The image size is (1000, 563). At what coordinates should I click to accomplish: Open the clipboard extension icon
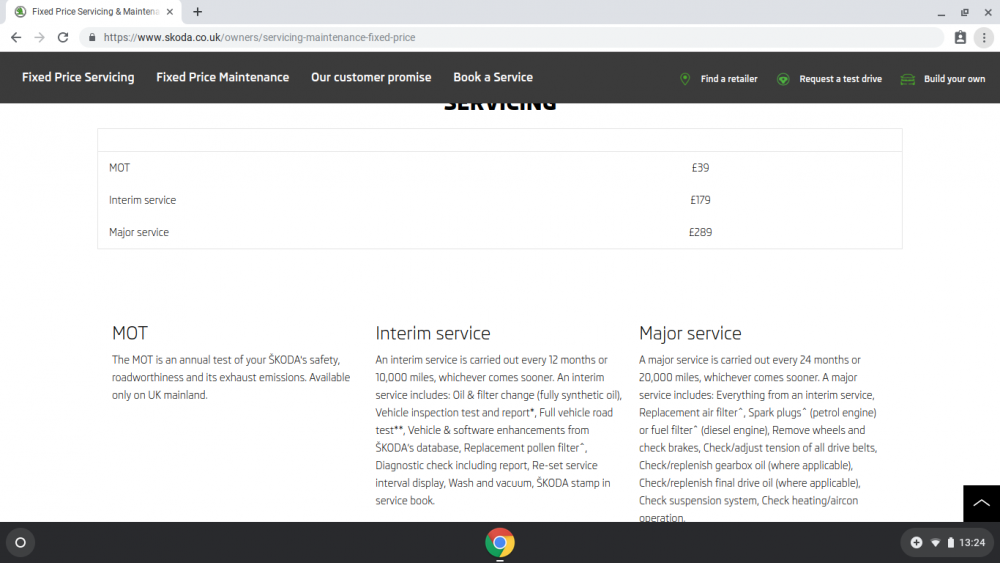click(x=960, y=38)
